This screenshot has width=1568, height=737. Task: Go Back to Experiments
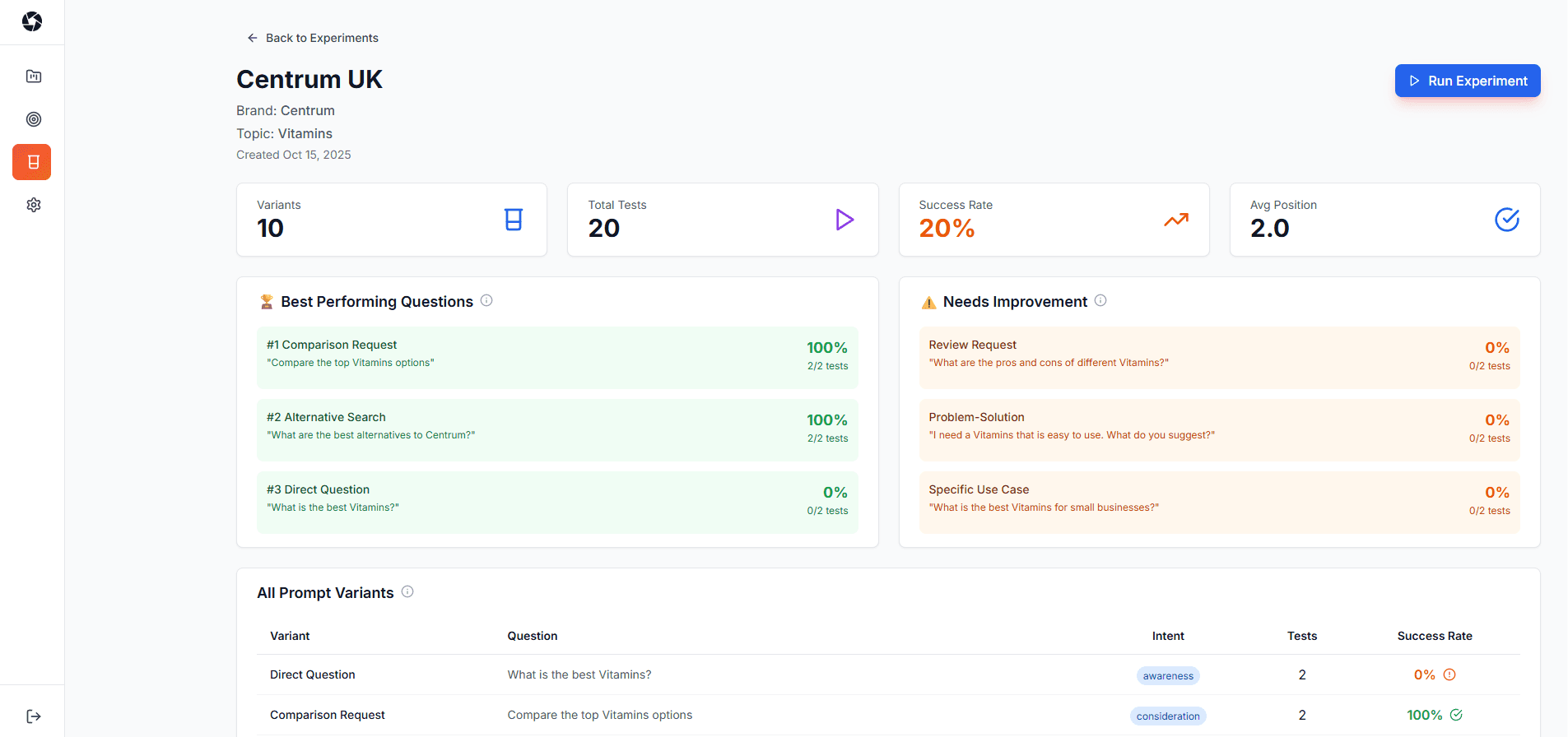pyautogui.click(x=313, y=38)
